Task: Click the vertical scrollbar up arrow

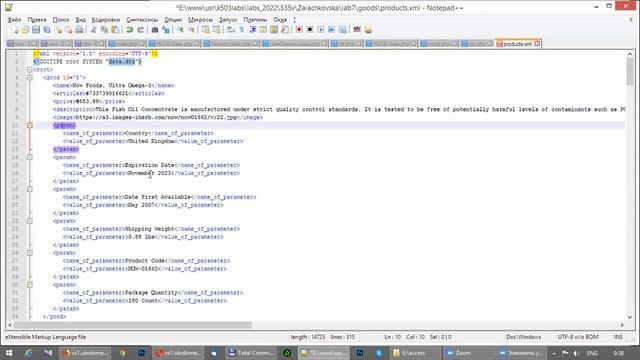Action: tap(630, 54)
